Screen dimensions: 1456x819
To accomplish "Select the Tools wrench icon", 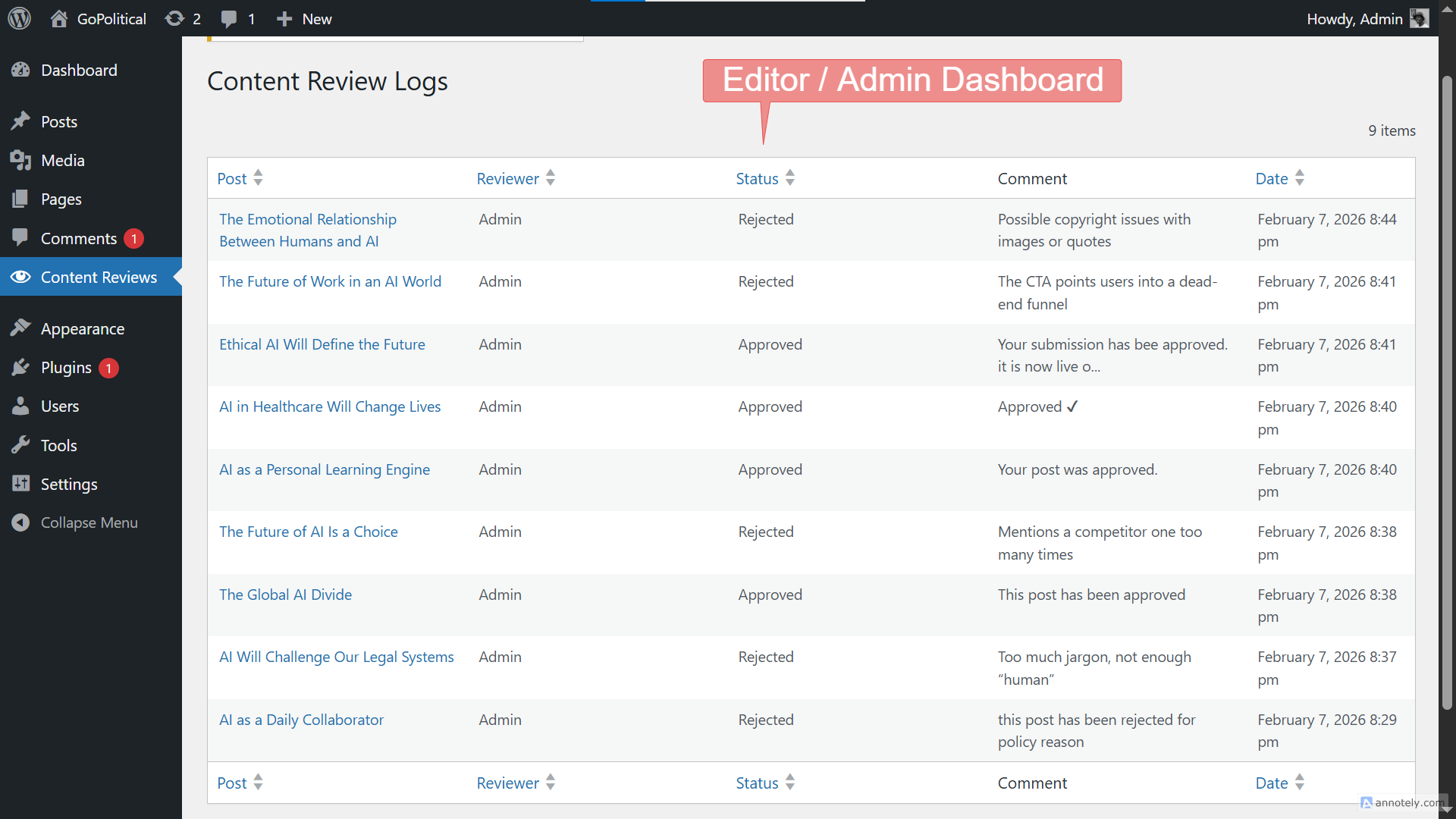I will (21, 445).
